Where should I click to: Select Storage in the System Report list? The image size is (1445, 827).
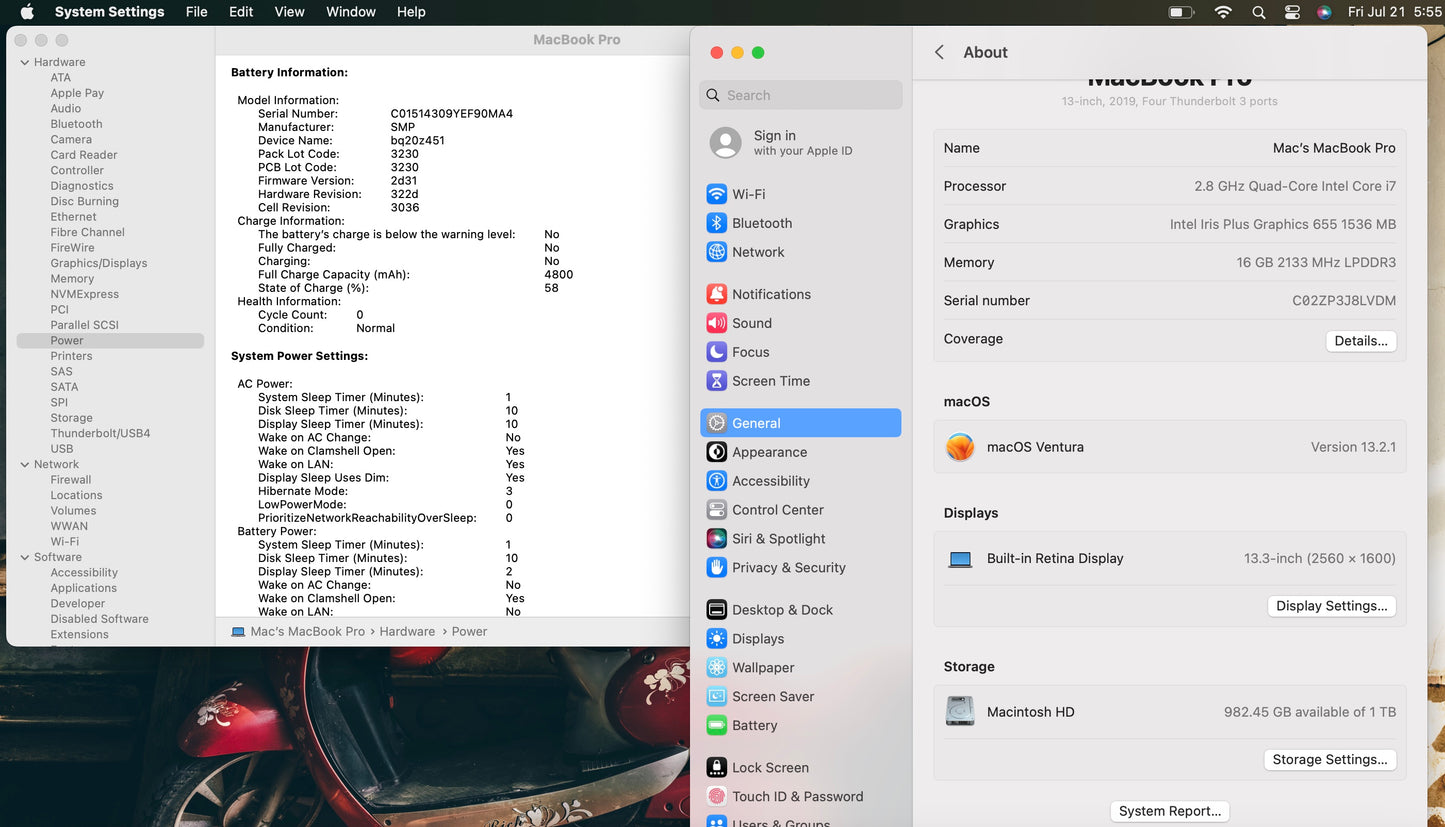71,418
